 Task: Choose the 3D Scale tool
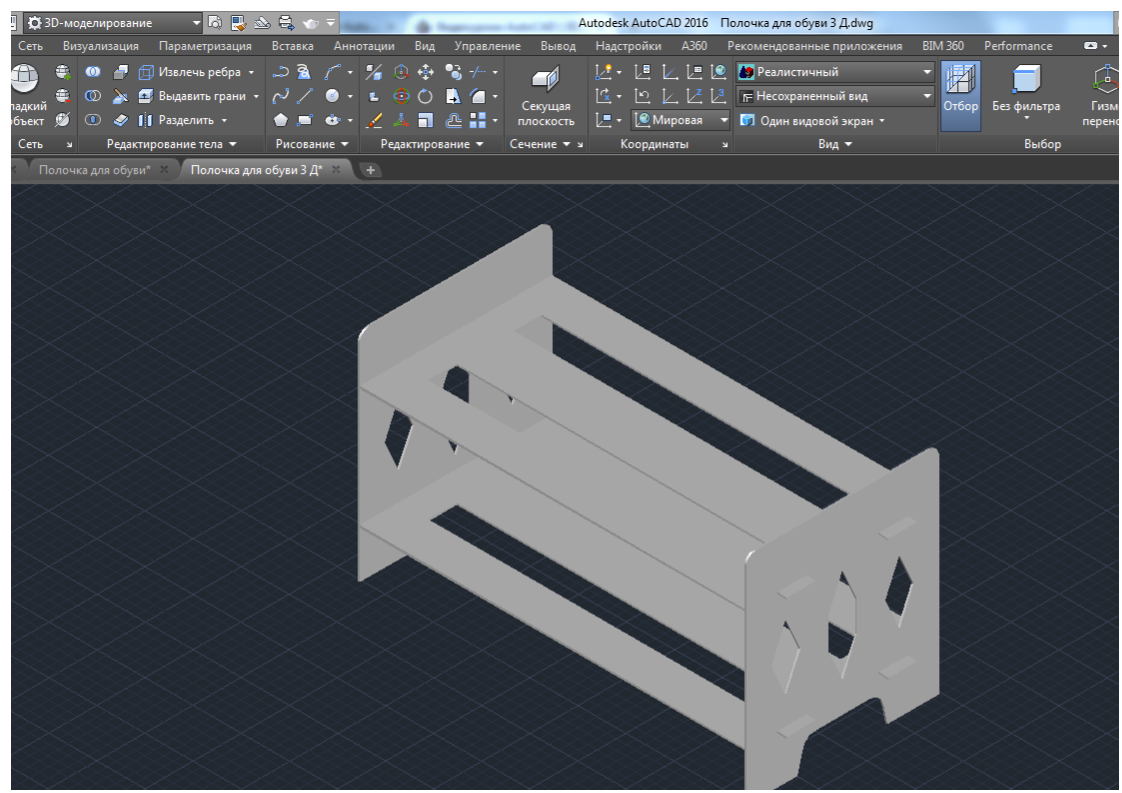[x=401, y=120]
